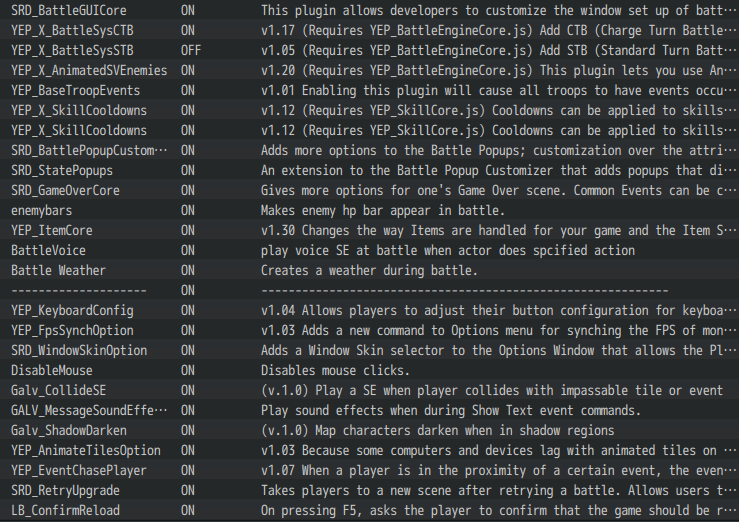
Task: Click the ON status of YEP_FpsSynchOption
Action: click(x=188, y=330)
